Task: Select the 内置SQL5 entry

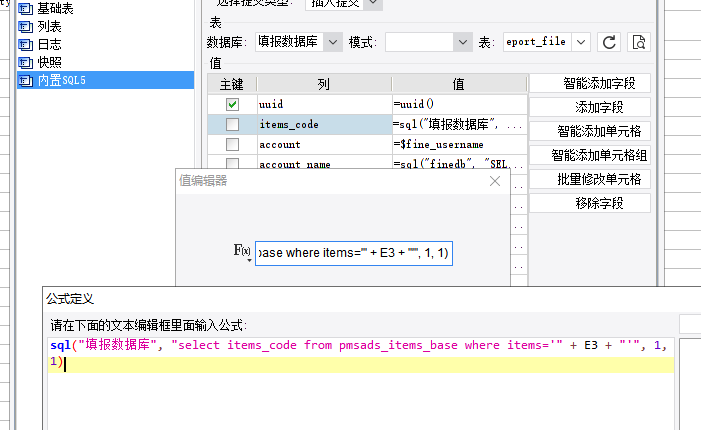Action: 106,80
